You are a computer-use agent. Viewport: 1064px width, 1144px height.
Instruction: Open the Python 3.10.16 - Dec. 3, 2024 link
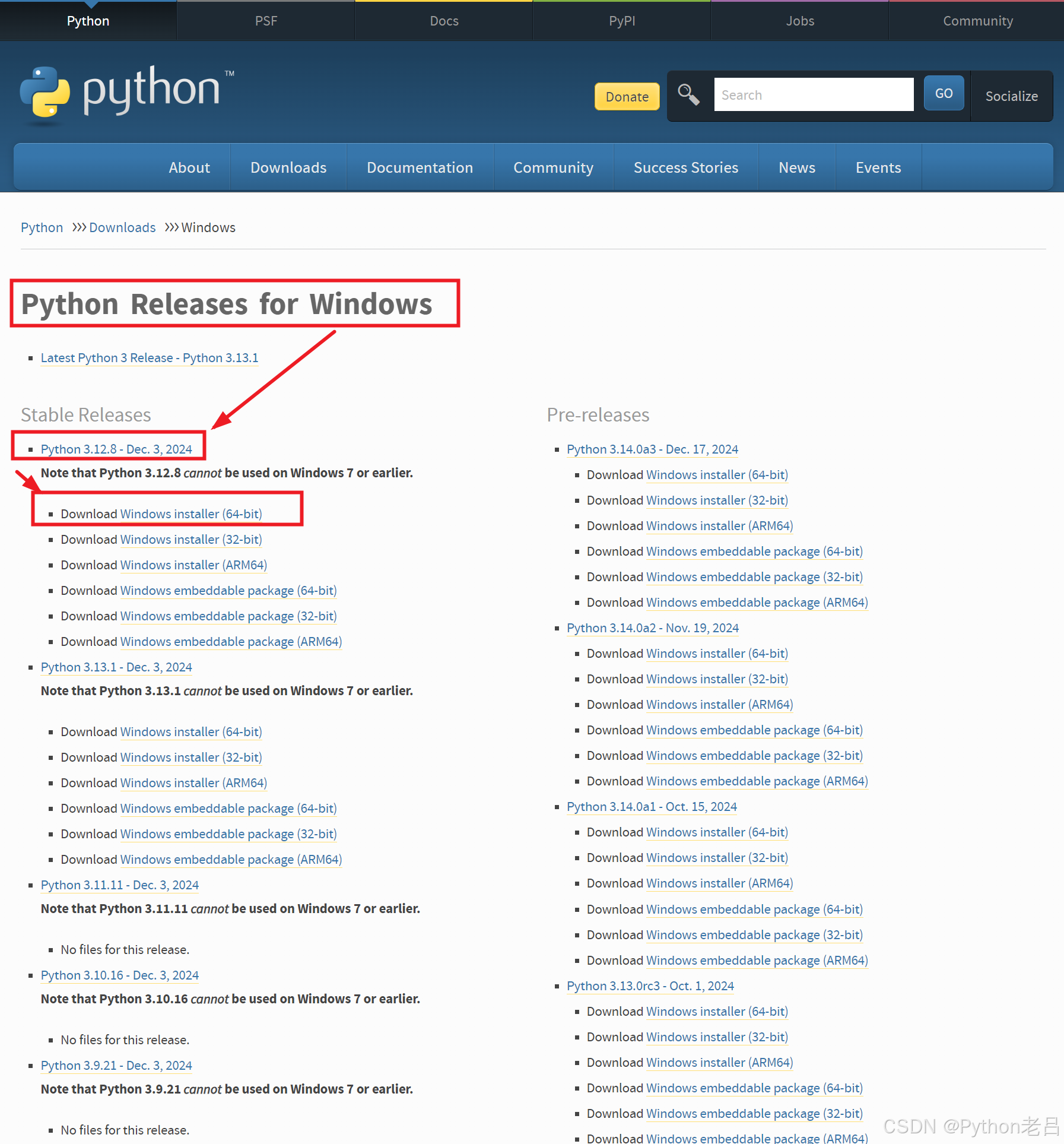120,975
